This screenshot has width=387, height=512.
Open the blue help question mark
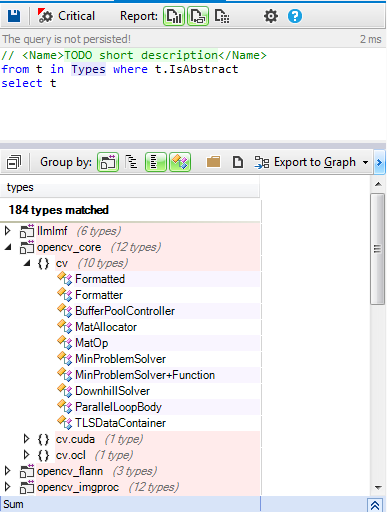pos(295,16)
